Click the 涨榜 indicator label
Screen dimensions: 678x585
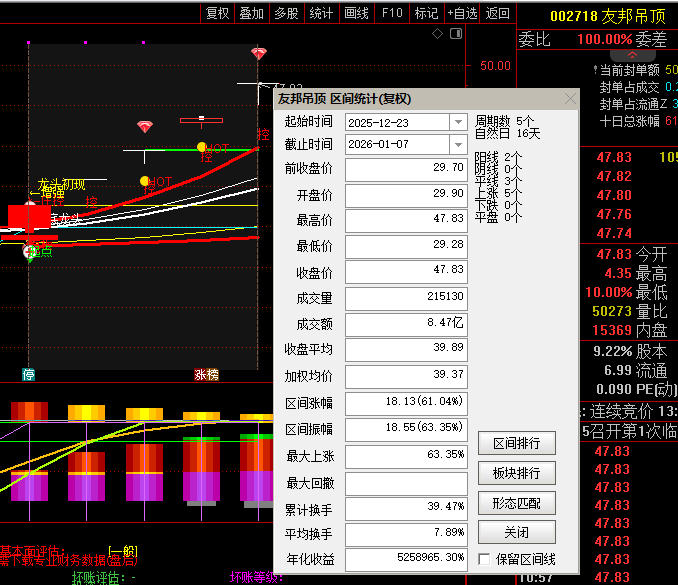click(x=207, y=374)
